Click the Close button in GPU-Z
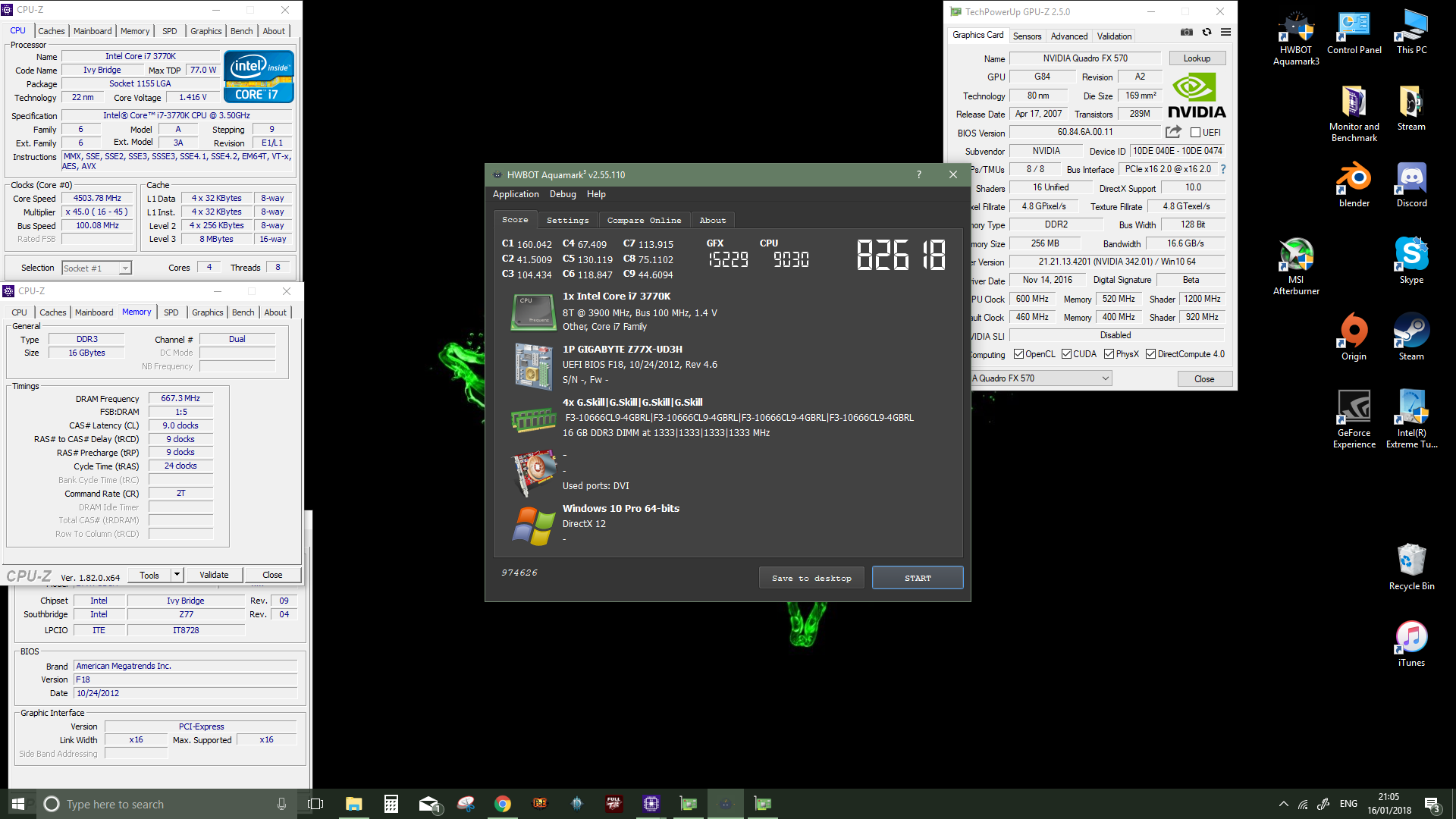Image resolution: width=1456 pixels, height=819 pixels. 1204,378
